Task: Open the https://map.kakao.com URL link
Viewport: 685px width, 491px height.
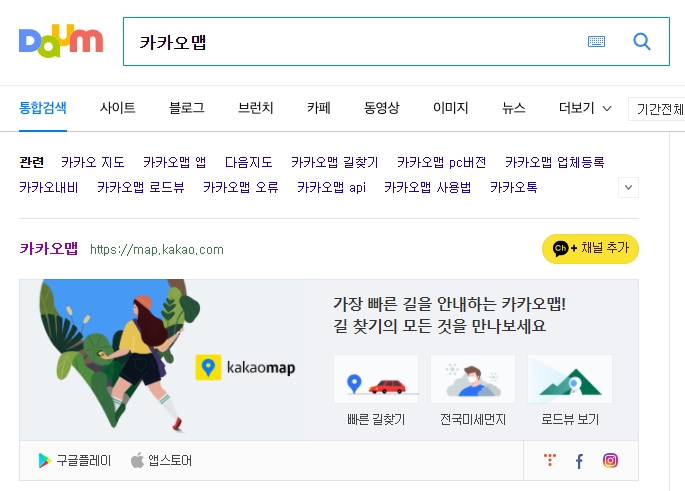Action: (x=157, y=249)
